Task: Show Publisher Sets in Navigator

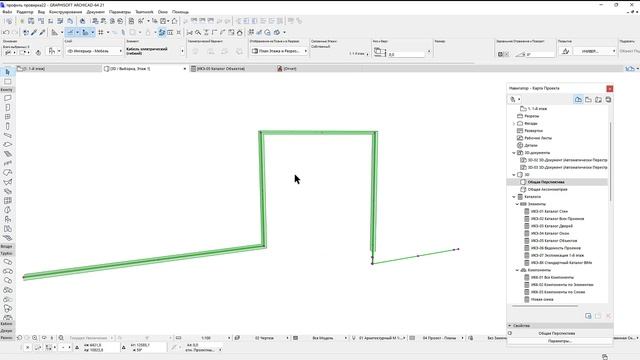Action: pyautogui.click(x=608, y=100)
